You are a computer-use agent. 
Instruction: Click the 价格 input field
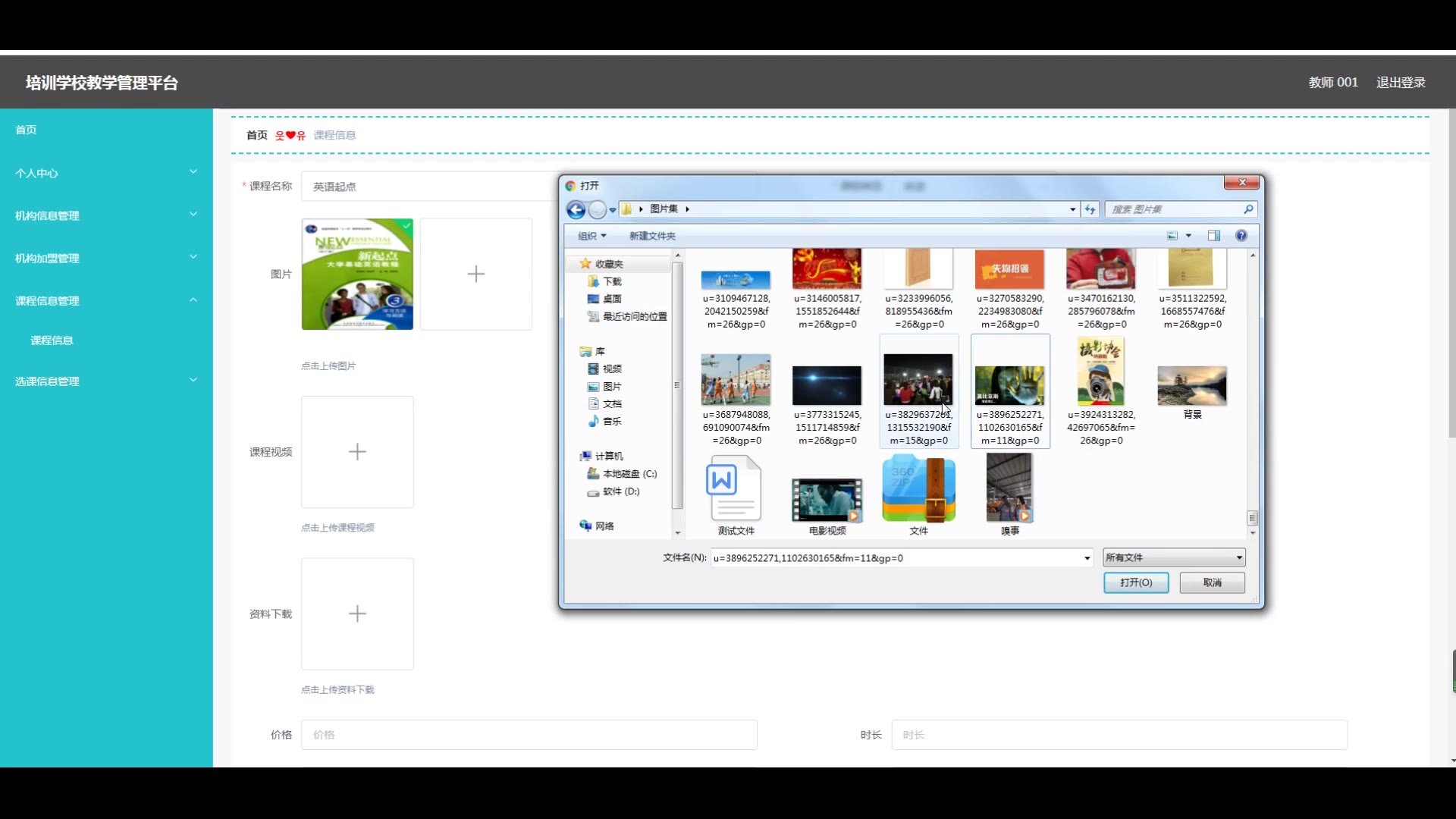coord(529,735)
